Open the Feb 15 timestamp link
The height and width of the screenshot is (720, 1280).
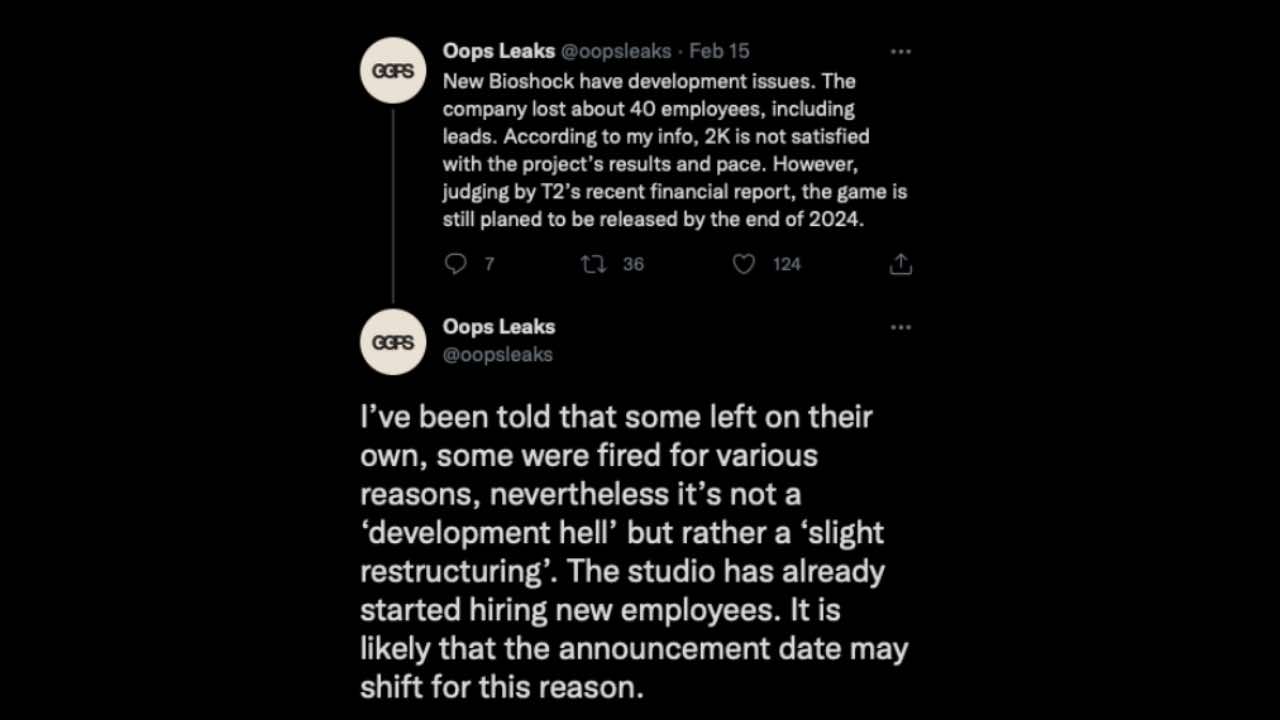pos(719,51)
